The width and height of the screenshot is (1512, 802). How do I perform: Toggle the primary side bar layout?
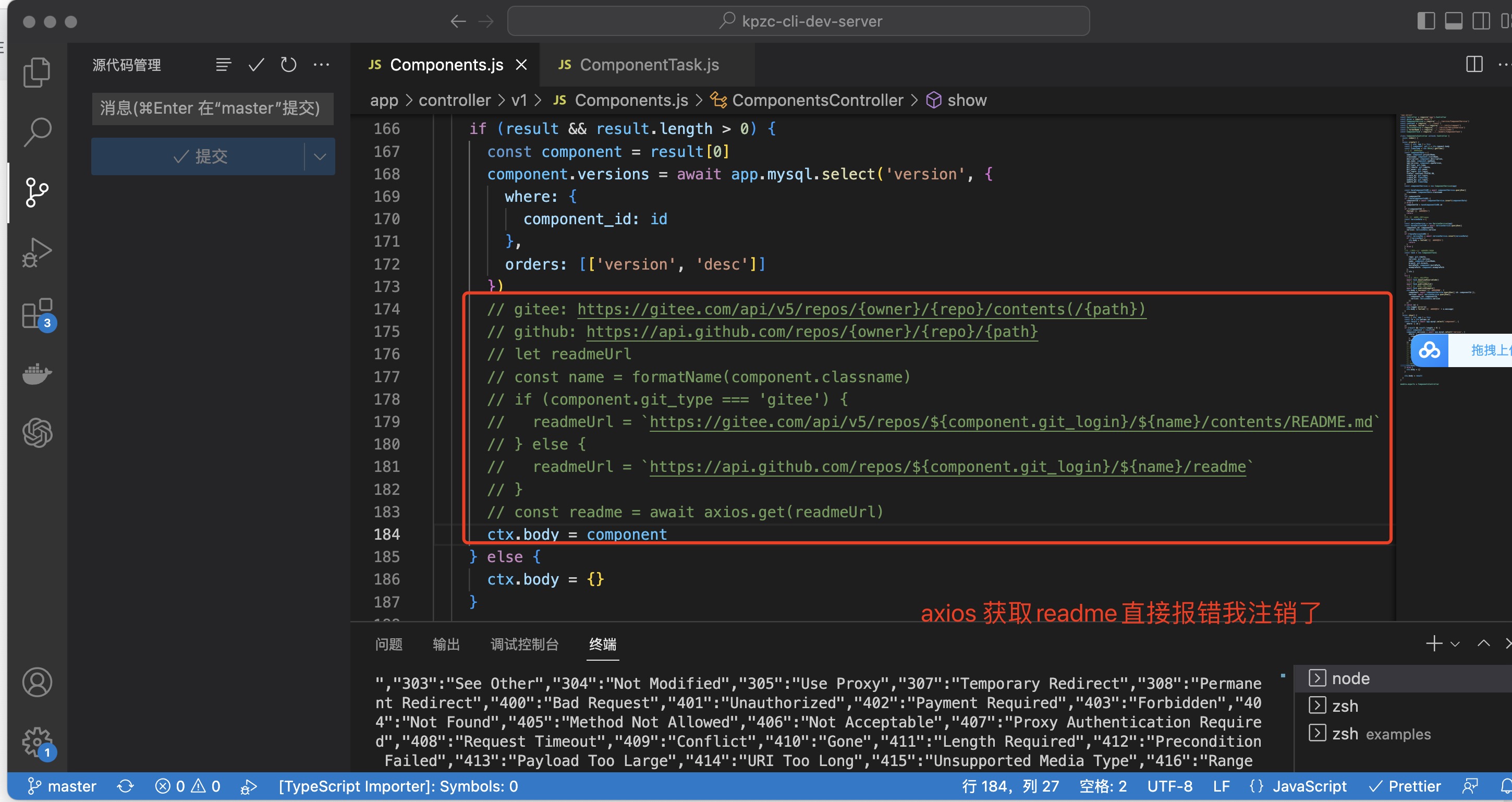(x=1426, y=21)
